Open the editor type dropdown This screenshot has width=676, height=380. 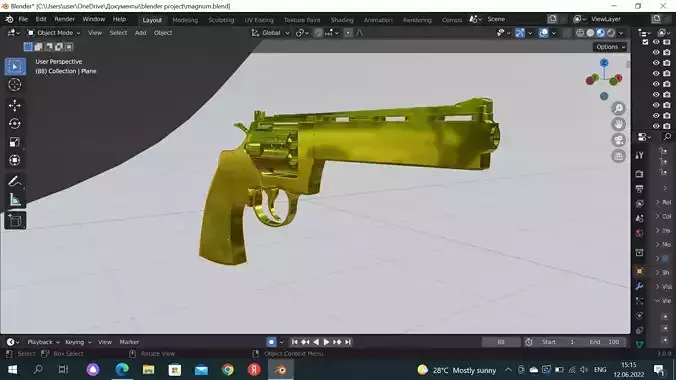(13, 33)
